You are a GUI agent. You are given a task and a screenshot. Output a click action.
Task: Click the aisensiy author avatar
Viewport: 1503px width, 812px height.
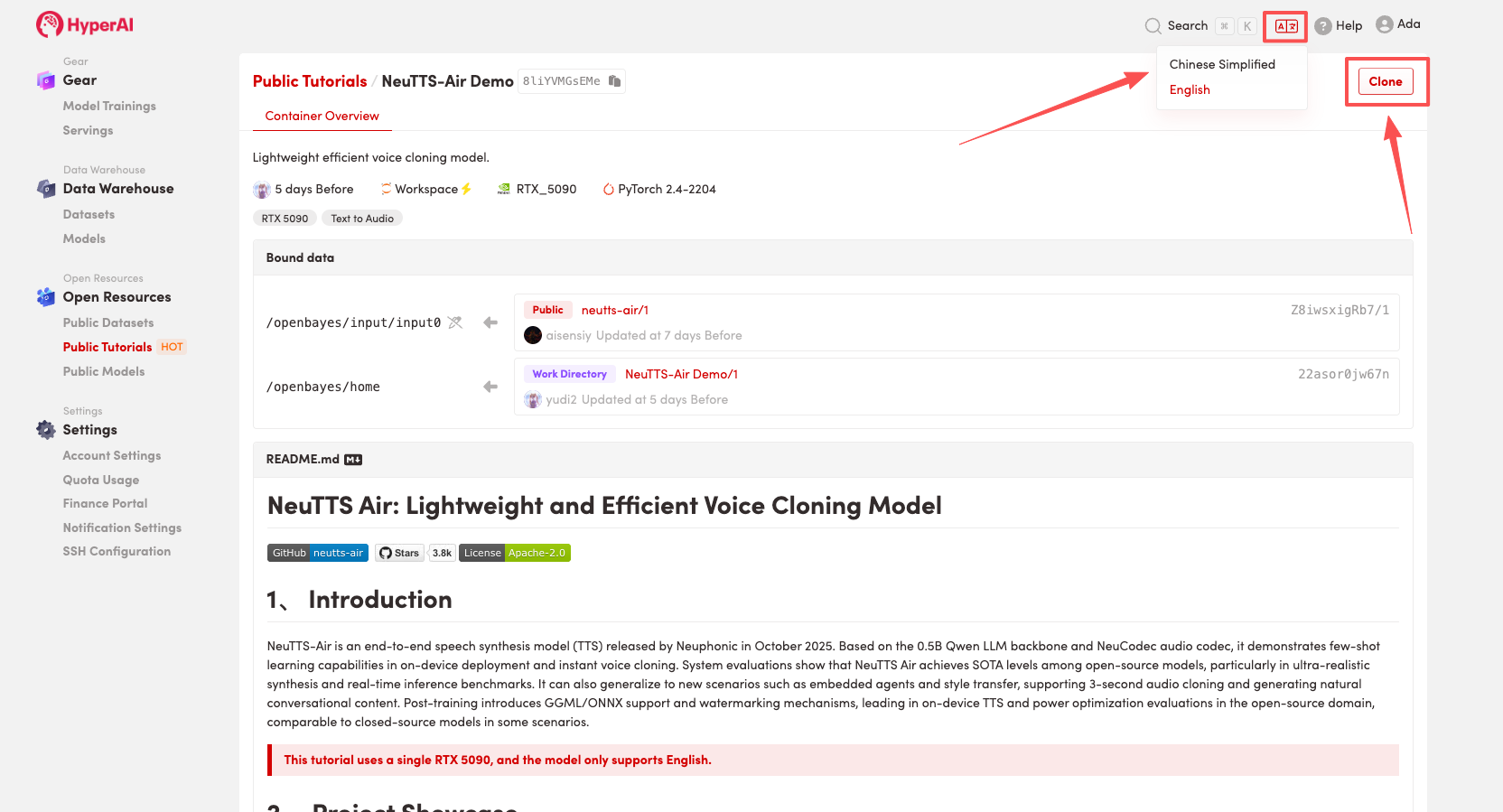(x=533, y=335)
